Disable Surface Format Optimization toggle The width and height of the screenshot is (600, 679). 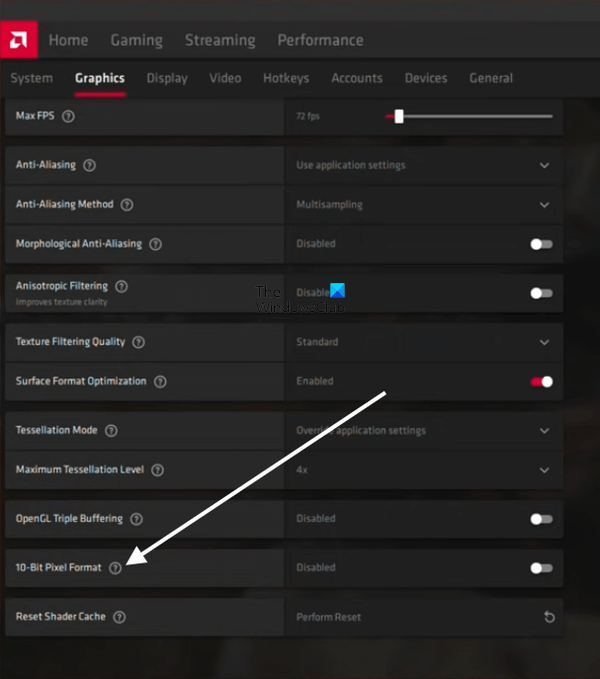pos(541,381)
